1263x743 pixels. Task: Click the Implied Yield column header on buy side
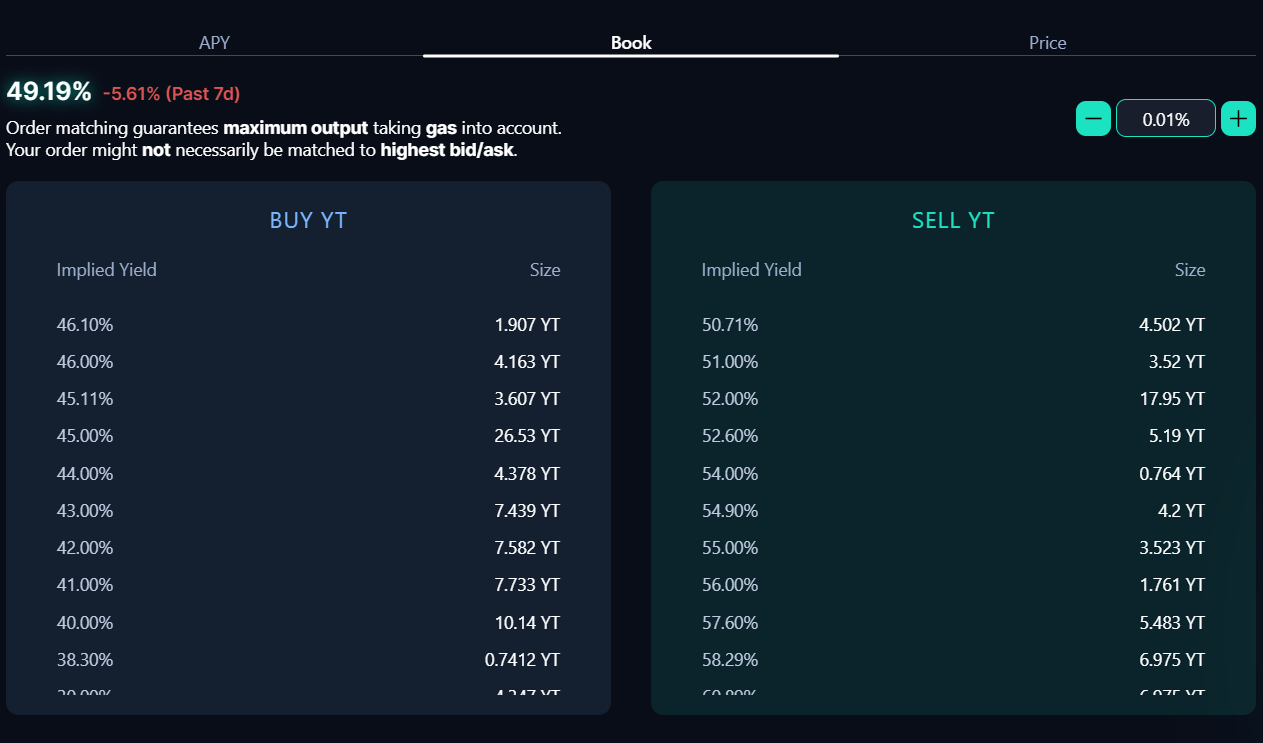click(x=106, y=270)
